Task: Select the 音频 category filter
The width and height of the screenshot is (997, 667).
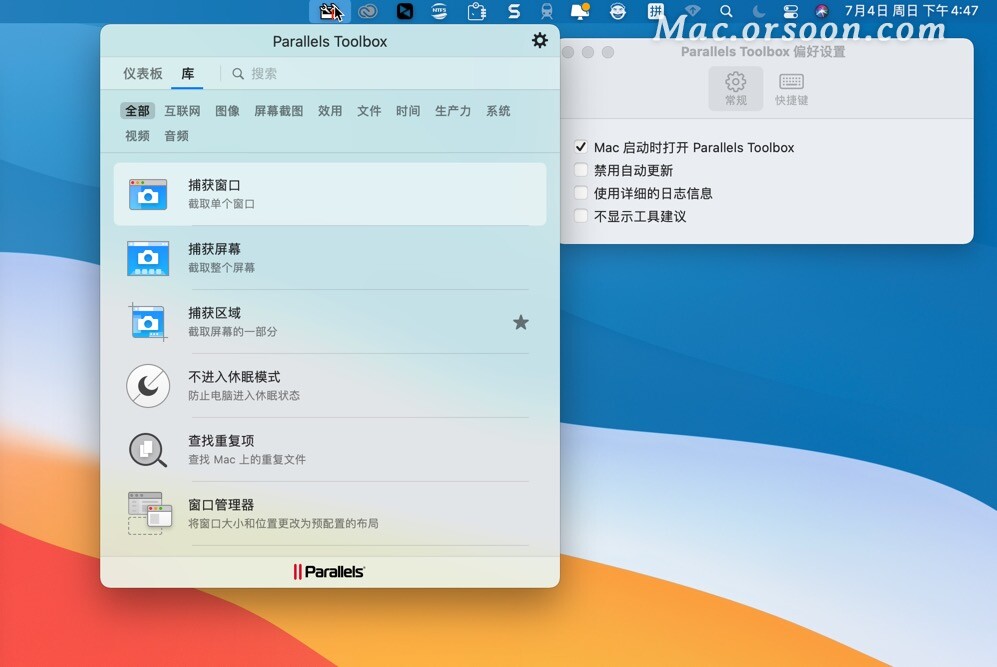Action: (176, 136)
